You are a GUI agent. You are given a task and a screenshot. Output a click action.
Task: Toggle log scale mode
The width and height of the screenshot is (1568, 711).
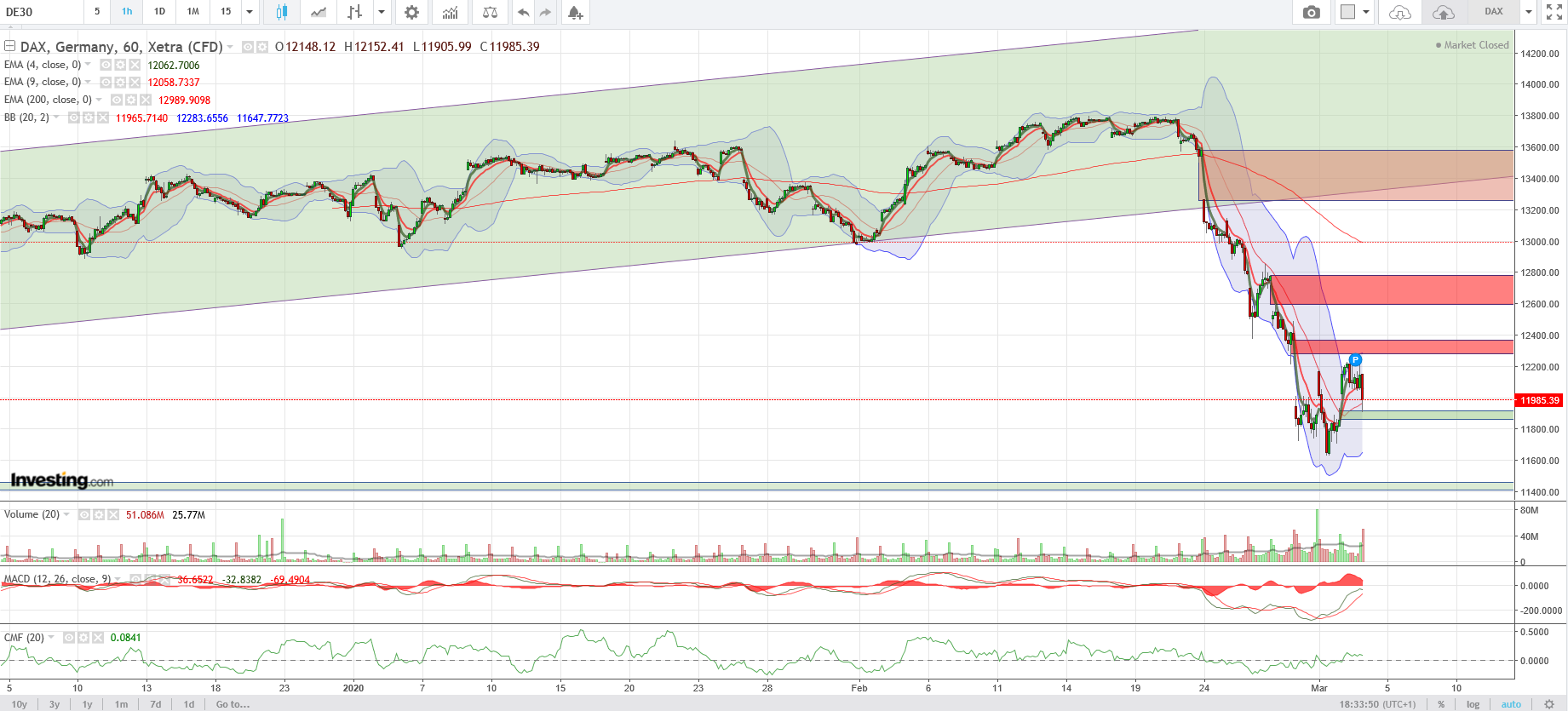click(1473, 704)
